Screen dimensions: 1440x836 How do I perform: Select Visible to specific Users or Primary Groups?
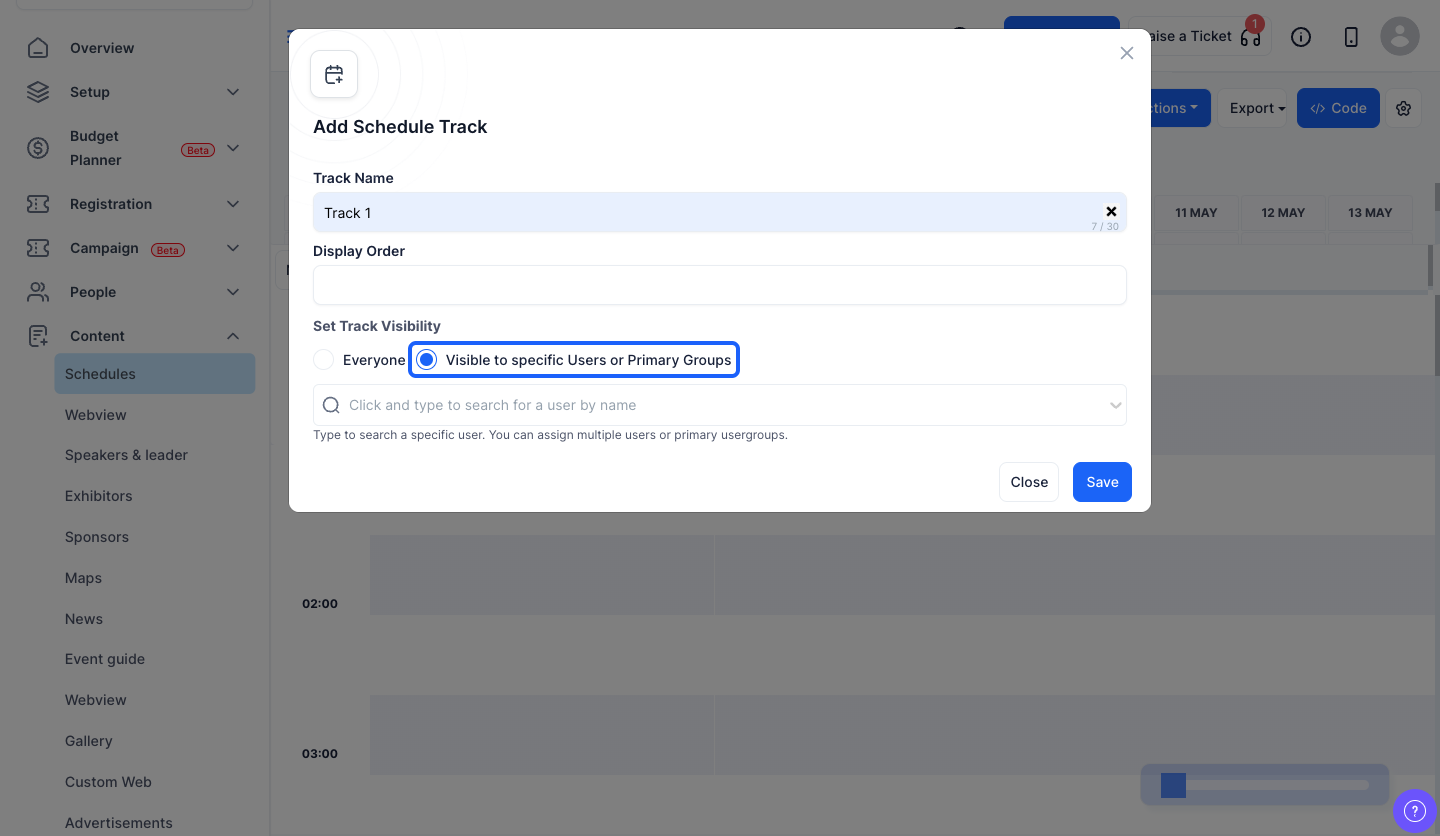pos(574,360)
